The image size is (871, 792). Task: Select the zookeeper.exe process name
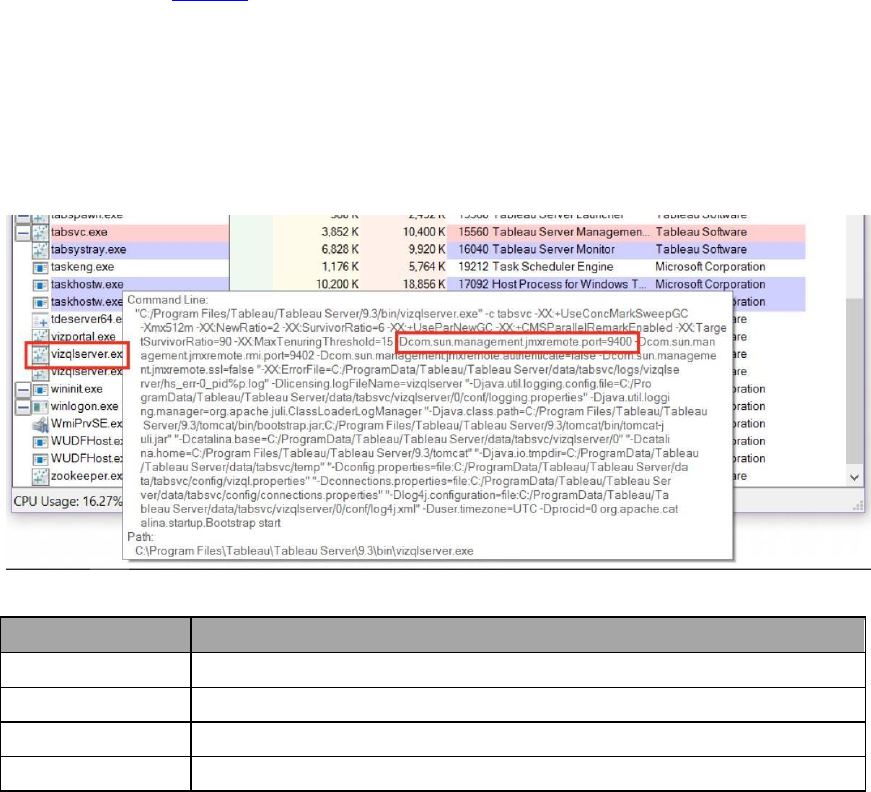(x=86, y=476)
